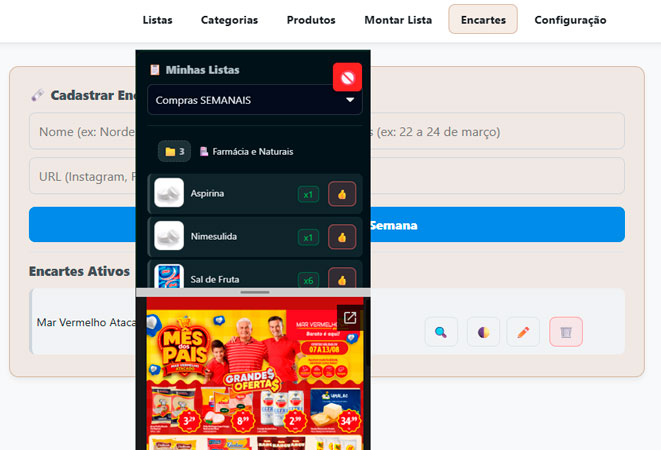Open the Compras SEMANAIS list dropdown
661x450 pixels.
click(255, 100)
